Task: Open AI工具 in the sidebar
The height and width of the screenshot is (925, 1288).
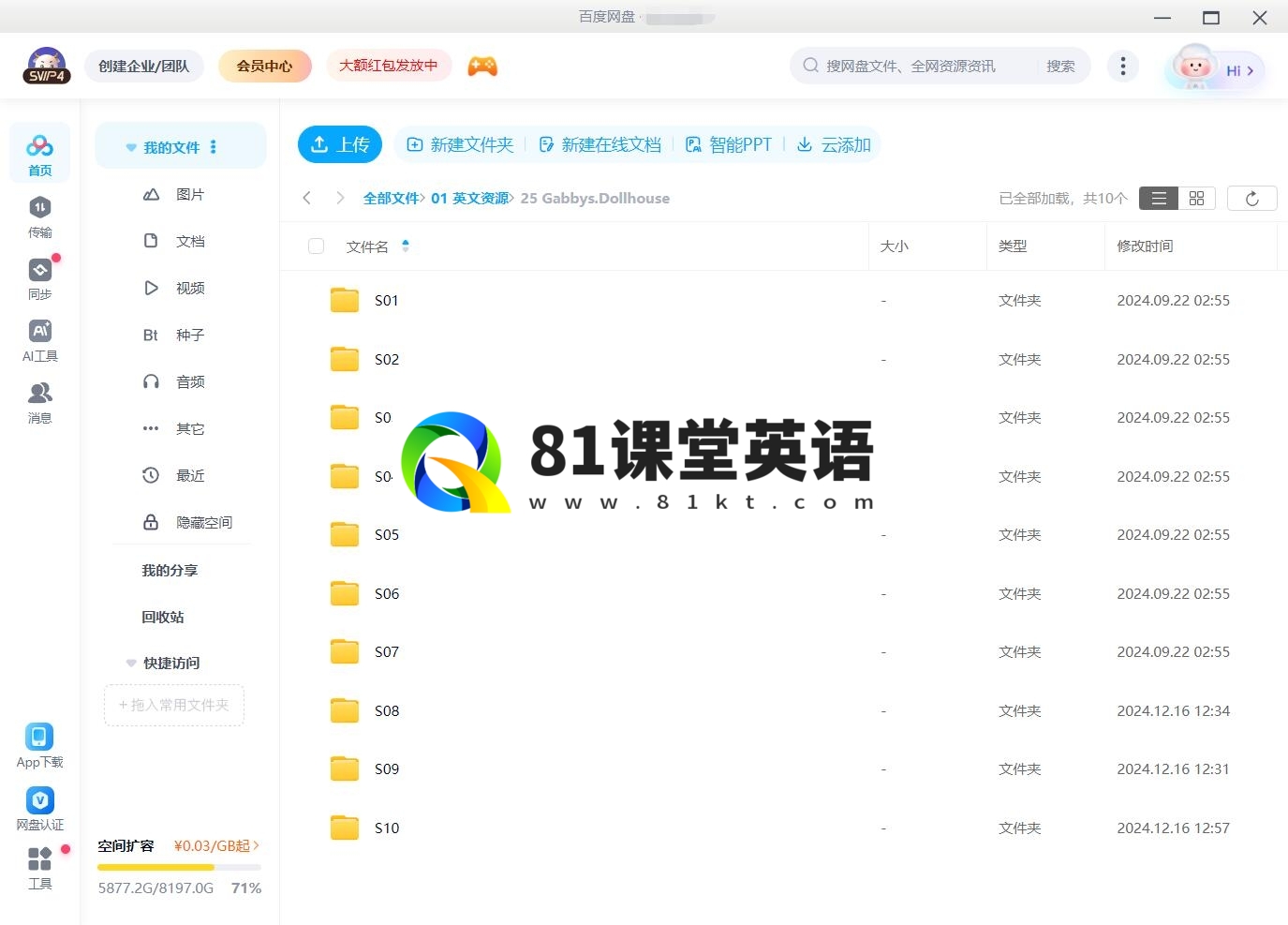Action: (x=39, y=340)
